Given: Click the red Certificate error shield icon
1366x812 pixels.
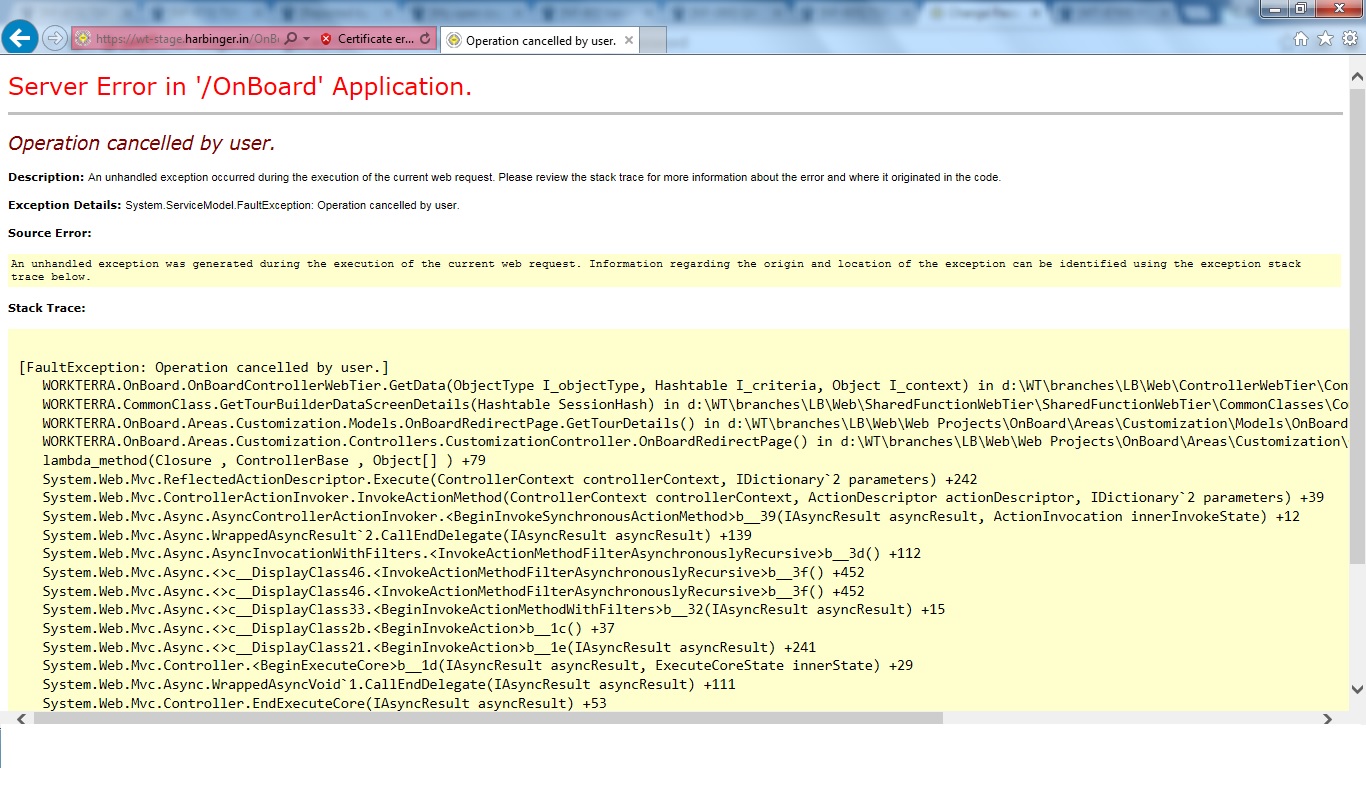Looking at the screenshot, I should pos(325,39).
